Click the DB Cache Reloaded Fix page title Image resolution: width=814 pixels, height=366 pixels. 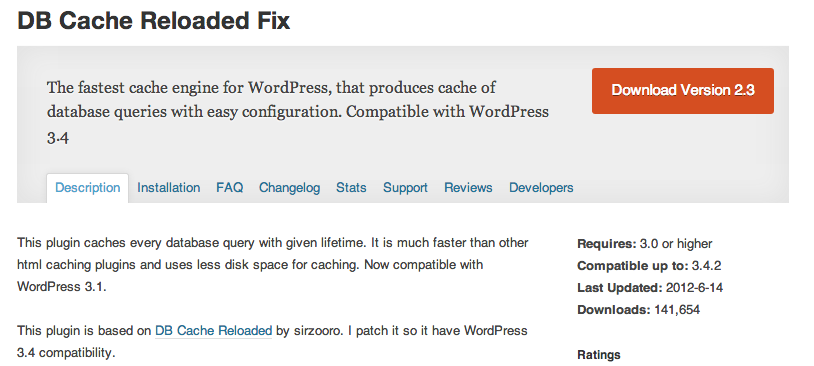tap(154, 21)
